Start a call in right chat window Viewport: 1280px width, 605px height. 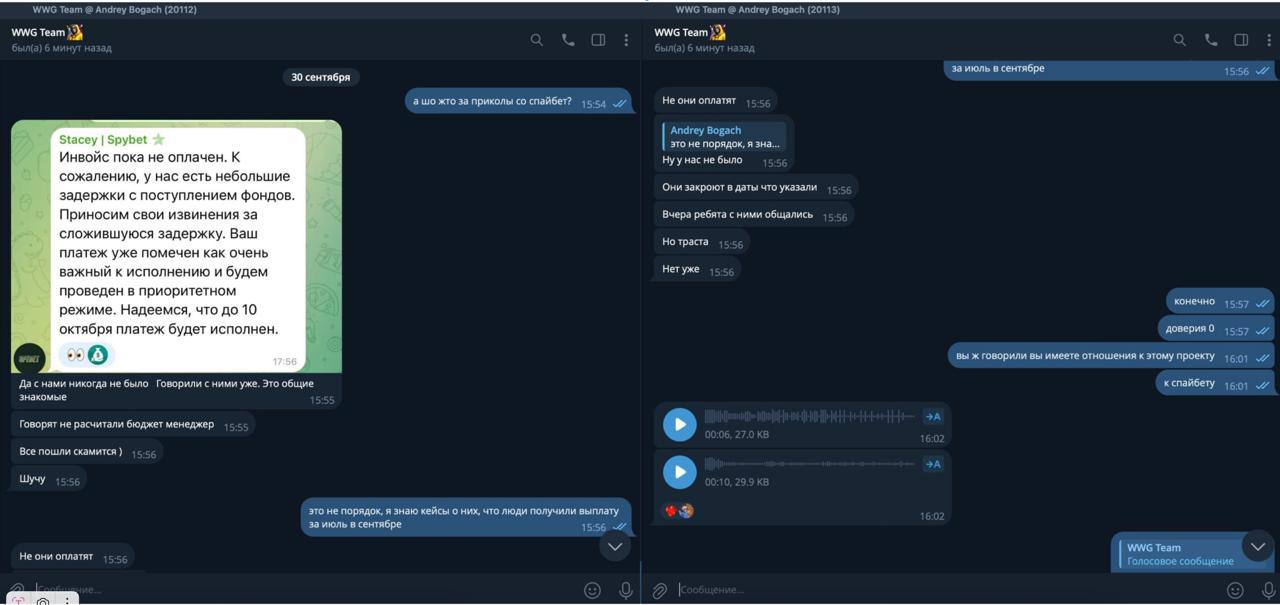pyautogui.click(x=1211, y=40)
